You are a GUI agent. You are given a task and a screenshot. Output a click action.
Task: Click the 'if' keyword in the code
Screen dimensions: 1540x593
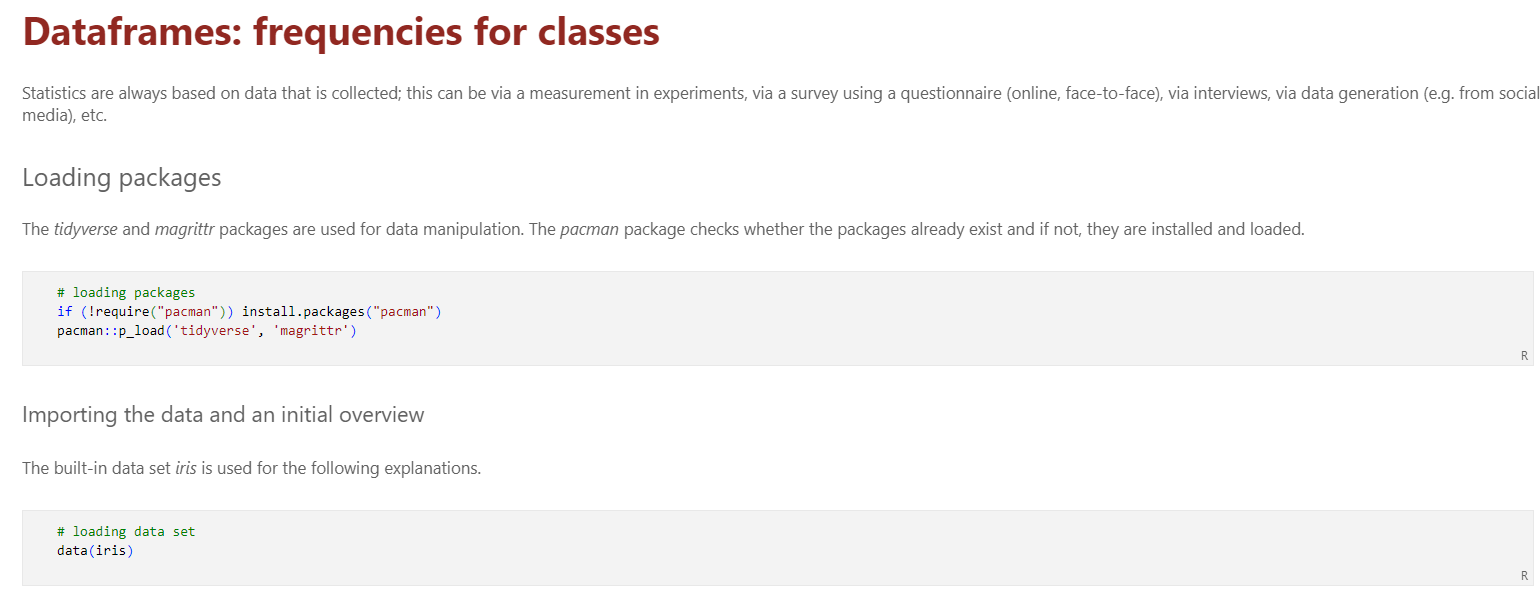pos(64,311)
